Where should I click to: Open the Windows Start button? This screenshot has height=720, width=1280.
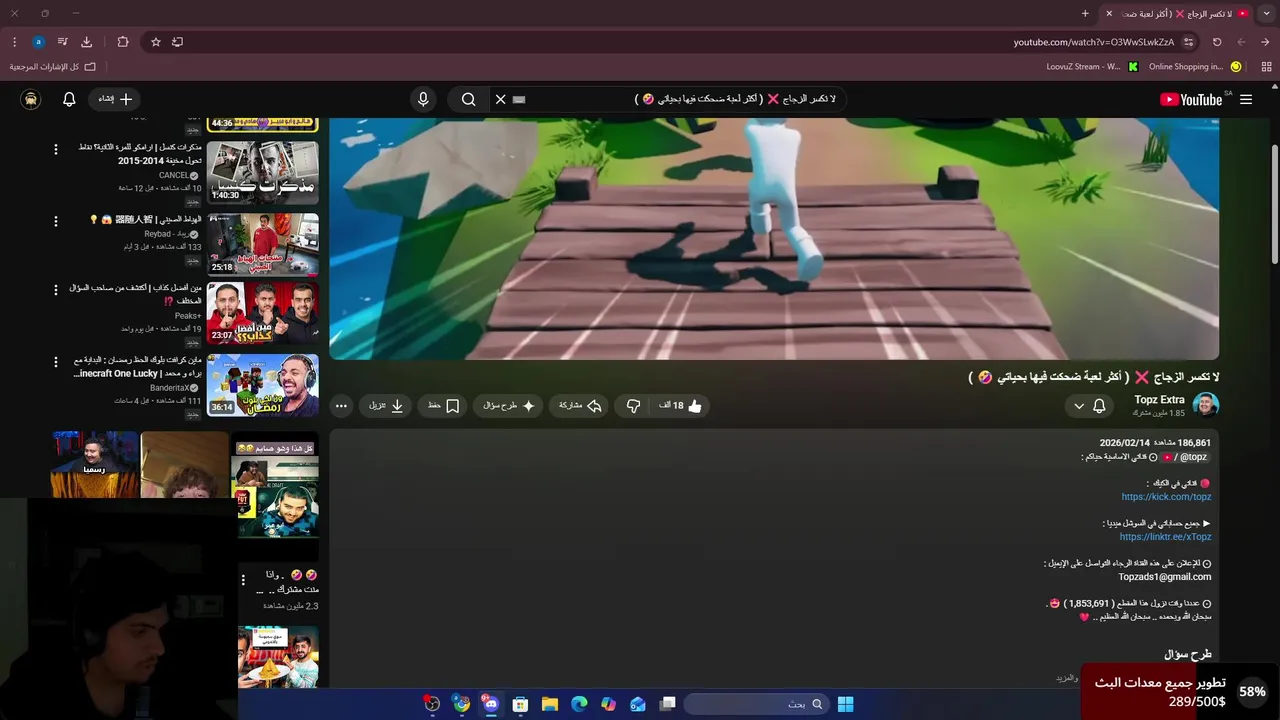845,704
